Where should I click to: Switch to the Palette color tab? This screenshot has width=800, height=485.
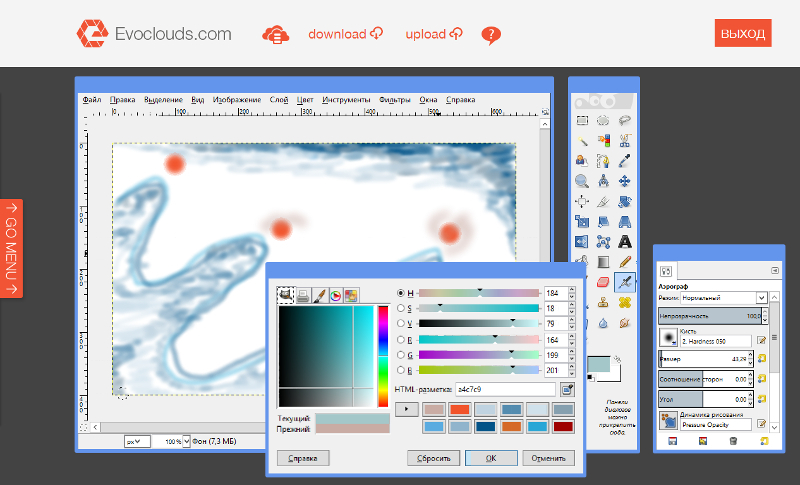pos(351,296)
